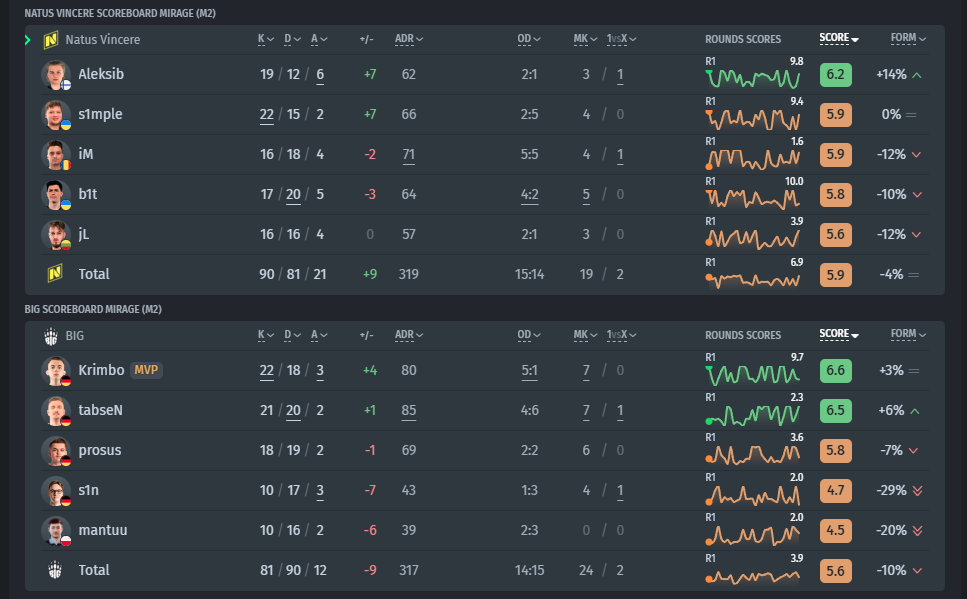
Task: Click Krimbo's green 6.6 score badge
Action: 836,371
